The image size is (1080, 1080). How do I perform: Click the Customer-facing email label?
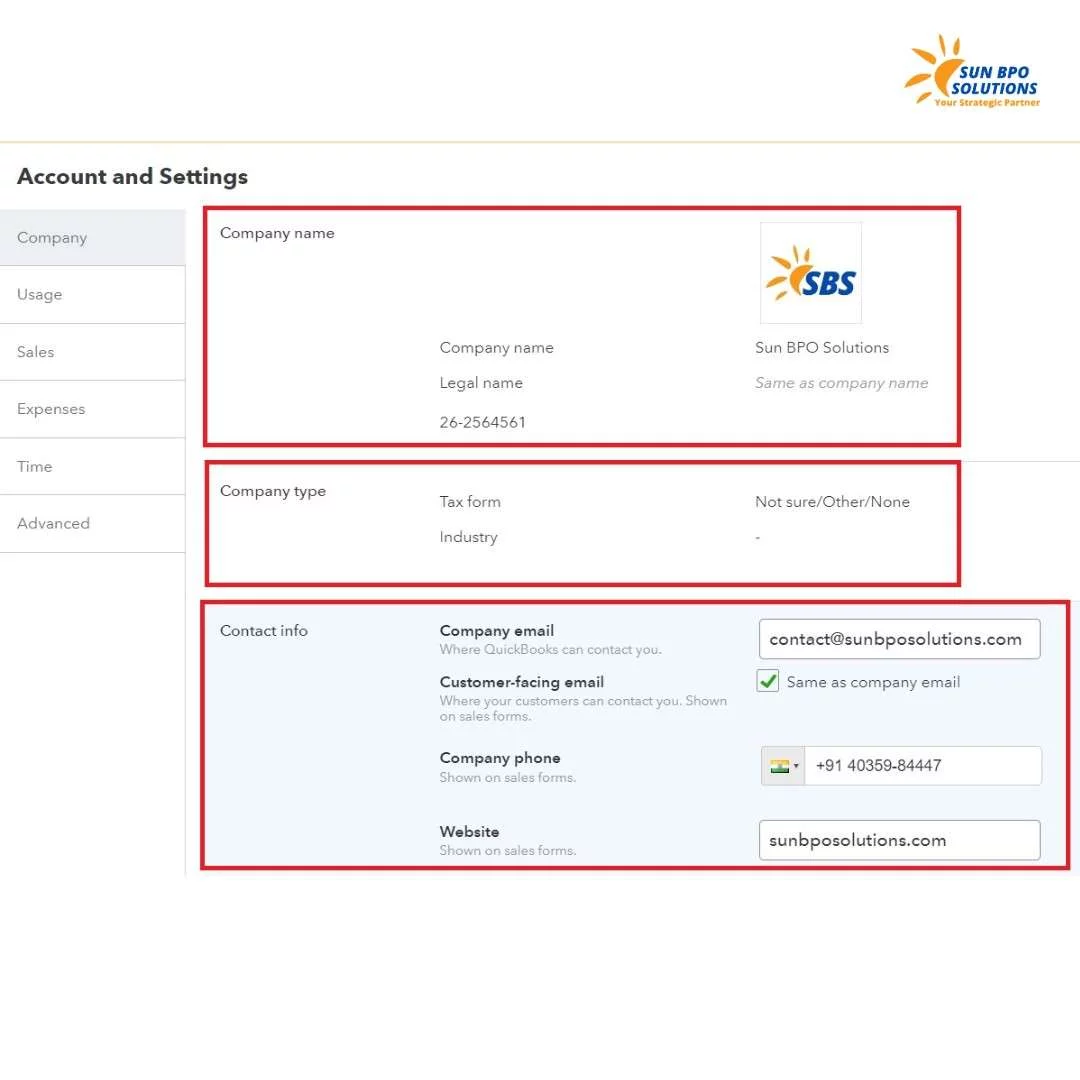pos(521,683)
